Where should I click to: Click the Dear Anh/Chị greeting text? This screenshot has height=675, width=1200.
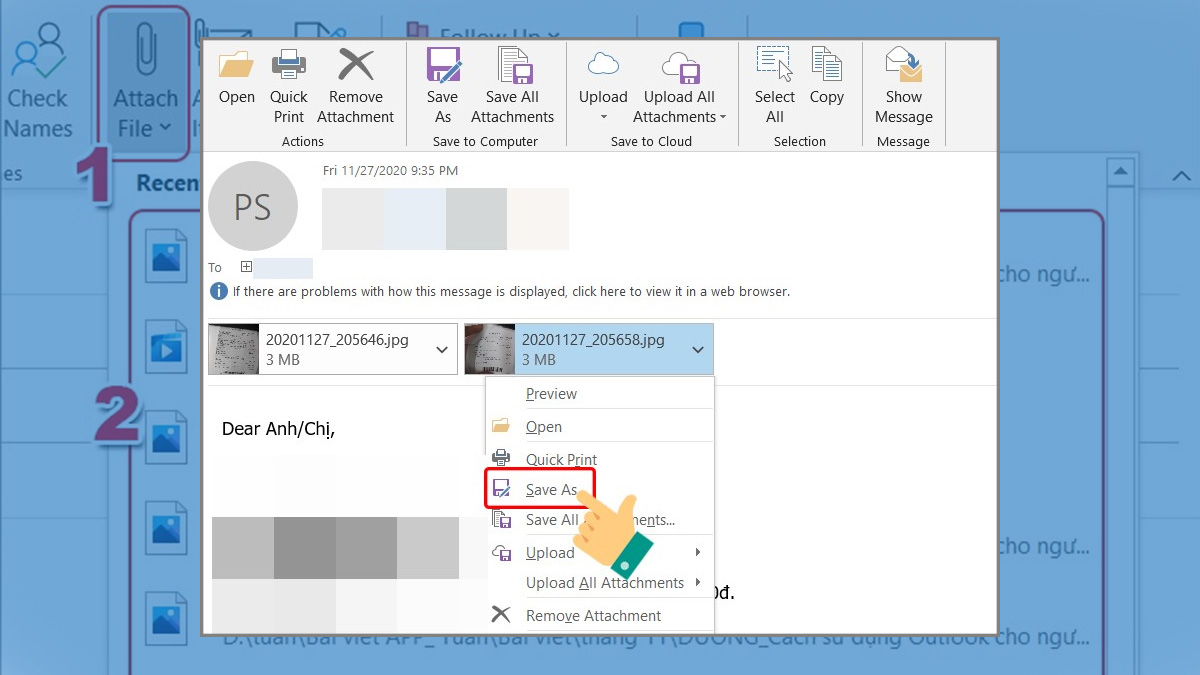(x=278, y=430)
